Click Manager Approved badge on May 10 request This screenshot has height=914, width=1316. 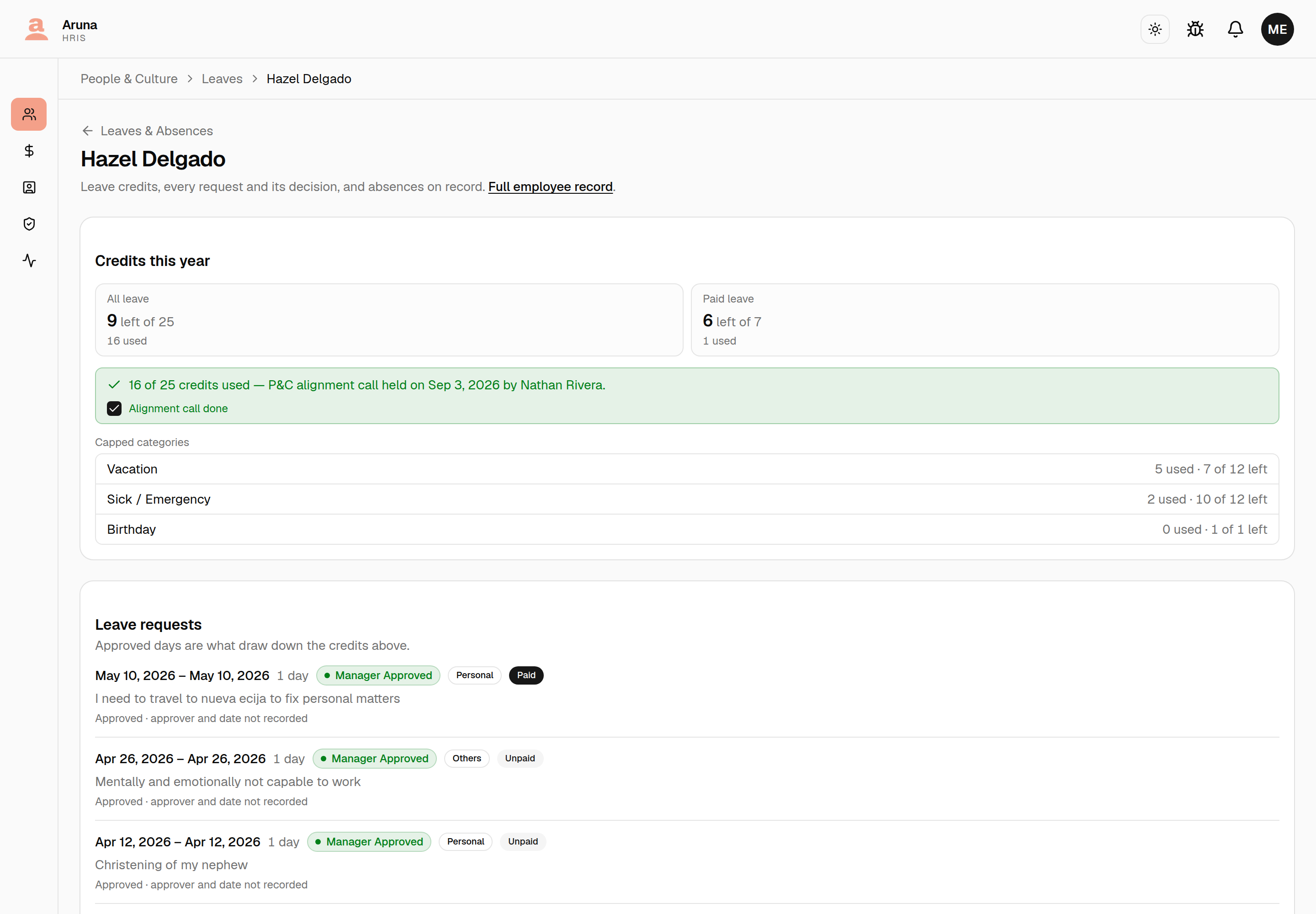tap(378, 675)
